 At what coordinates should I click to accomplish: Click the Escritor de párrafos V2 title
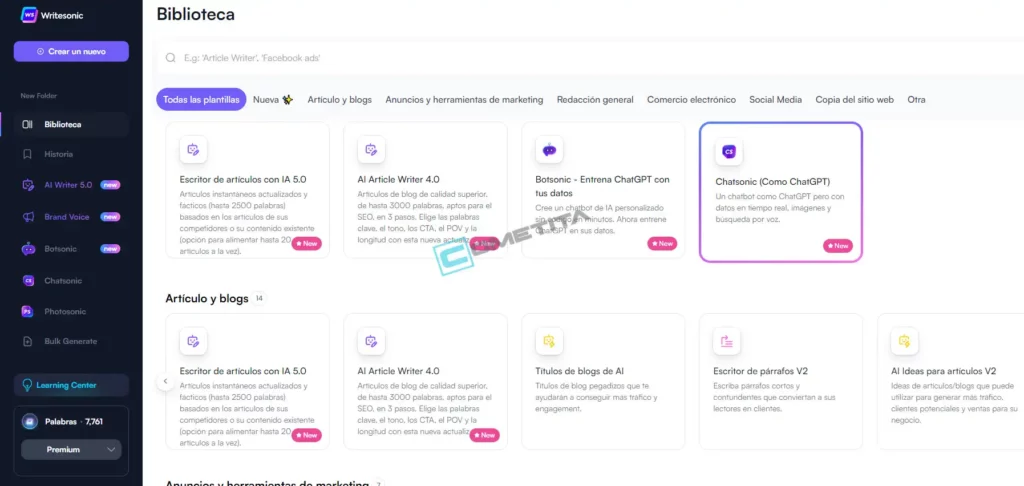coord(761,371)
